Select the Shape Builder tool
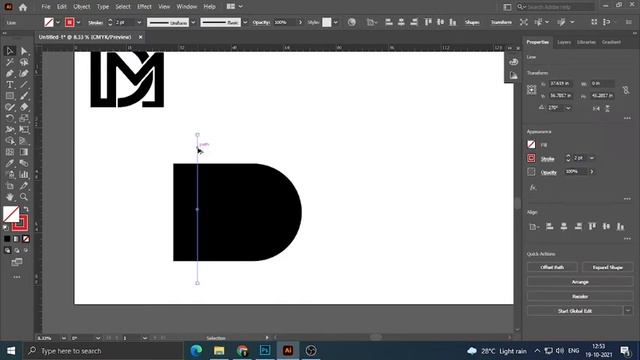This screenshot has height=360, width=640. click(10, 141)
